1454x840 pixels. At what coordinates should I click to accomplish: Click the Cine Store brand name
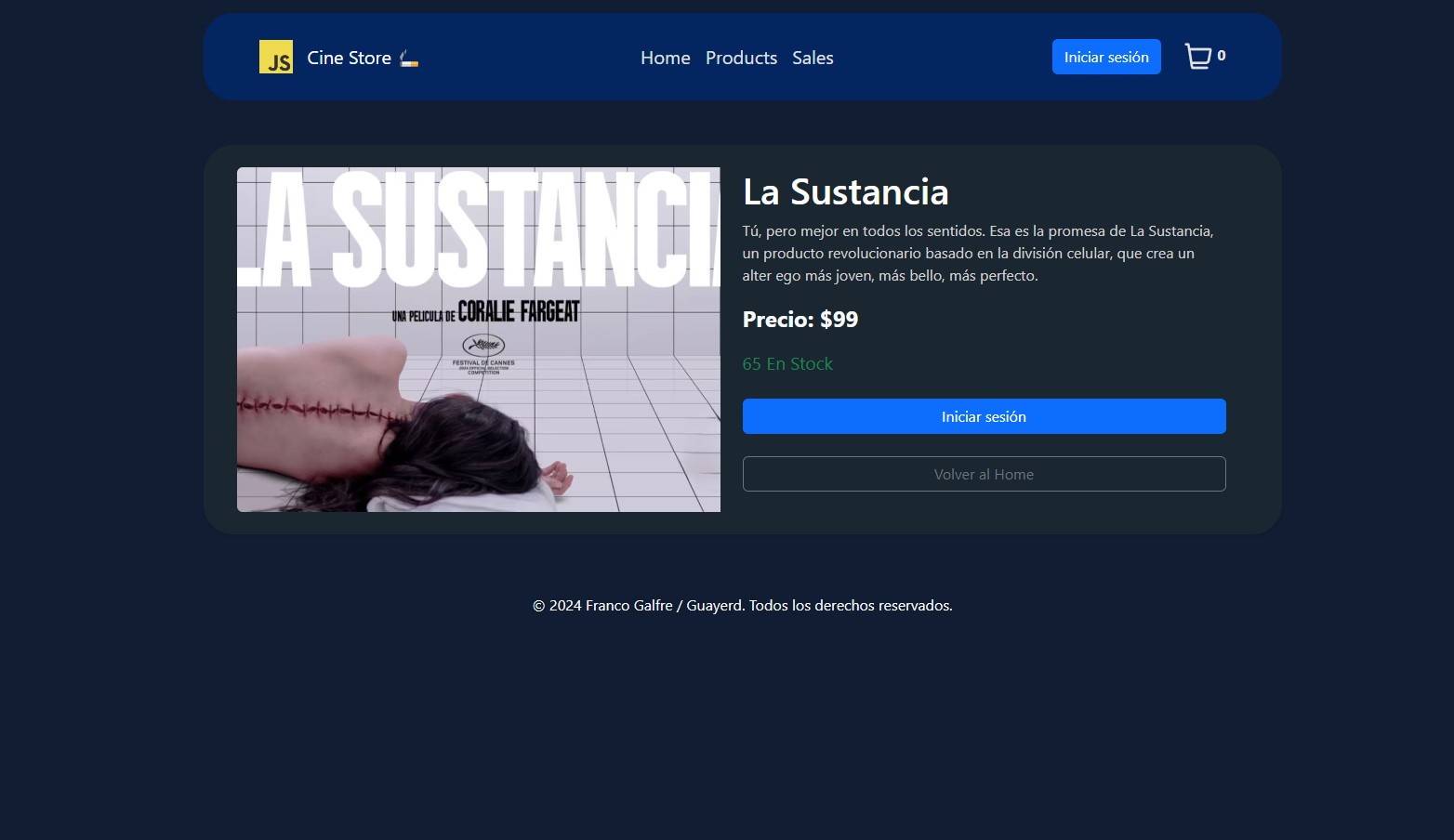tap(350, 58)
